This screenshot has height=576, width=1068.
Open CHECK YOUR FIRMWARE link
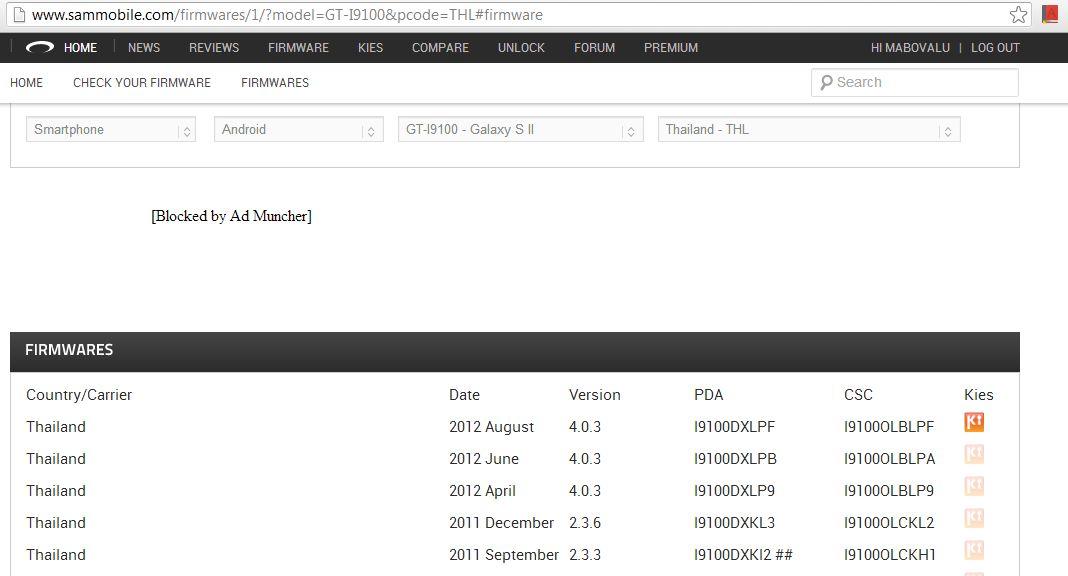coord(142,82)
